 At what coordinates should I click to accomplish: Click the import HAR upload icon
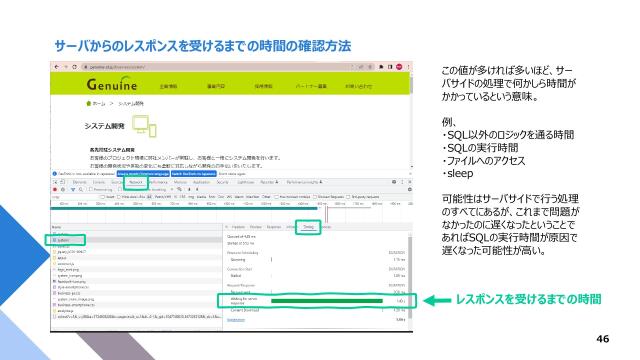189,189
